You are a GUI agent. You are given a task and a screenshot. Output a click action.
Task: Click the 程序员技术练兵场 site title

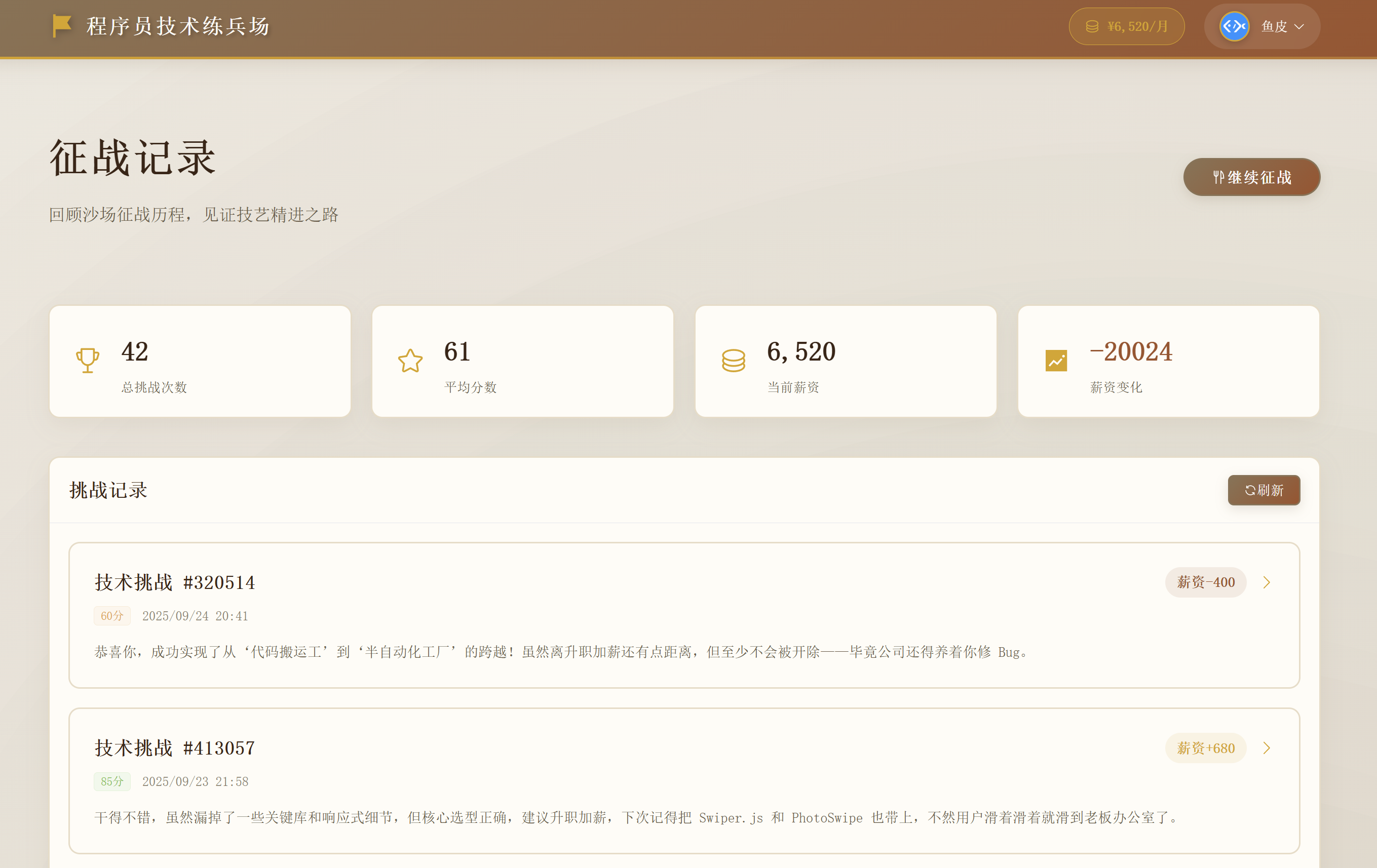(178, 26)
